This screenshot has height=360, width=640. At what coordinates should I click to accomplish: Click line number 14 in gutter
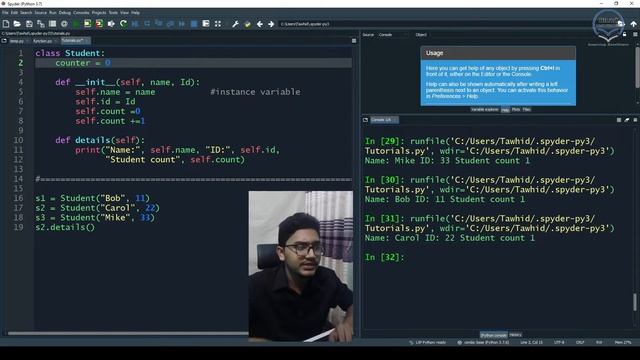pyautogui.click(x=18, y=179)
